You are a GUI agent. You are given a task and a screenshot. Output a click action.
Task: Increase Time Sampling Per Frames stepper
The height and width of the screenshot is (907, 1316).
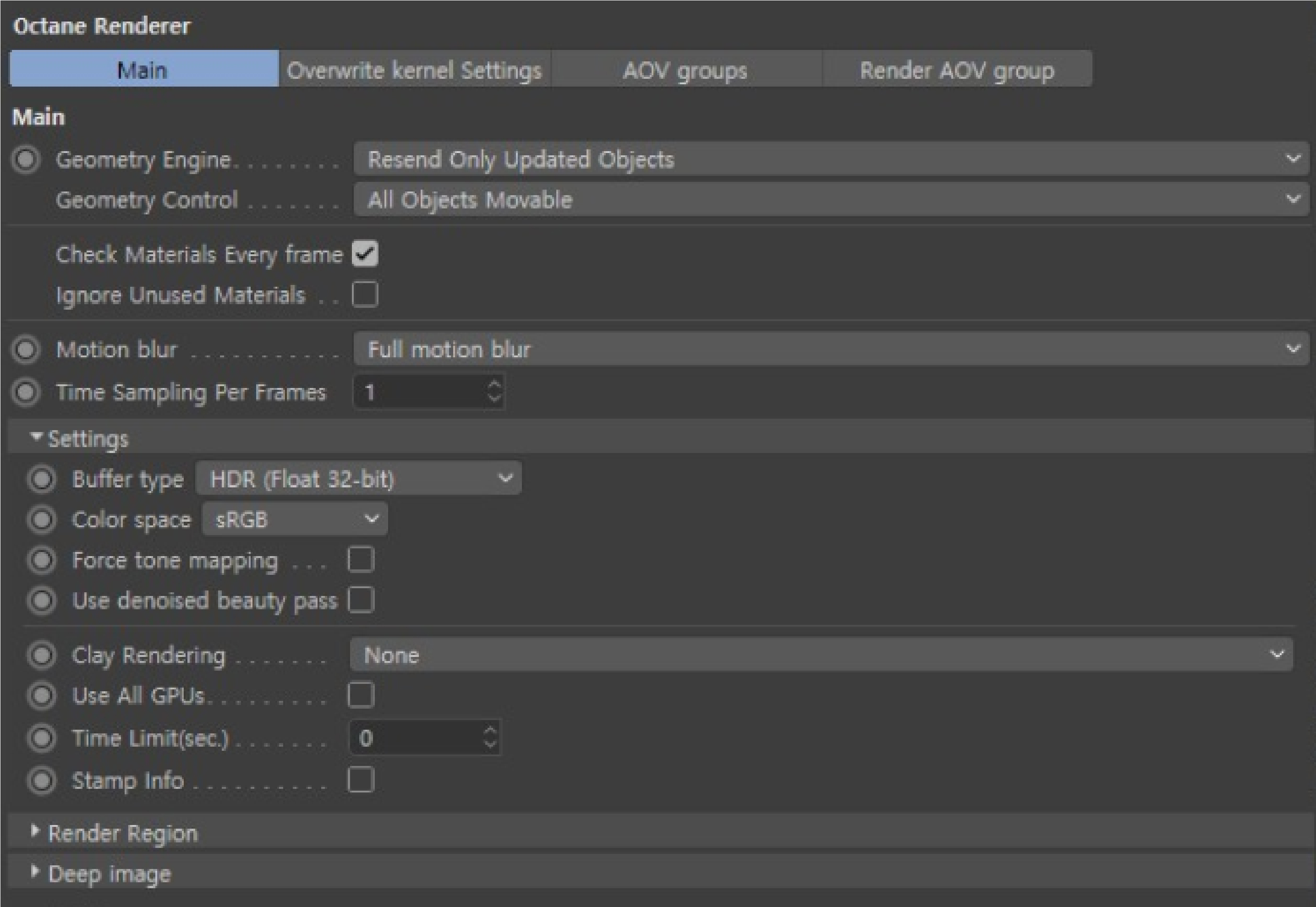point(494,385)
